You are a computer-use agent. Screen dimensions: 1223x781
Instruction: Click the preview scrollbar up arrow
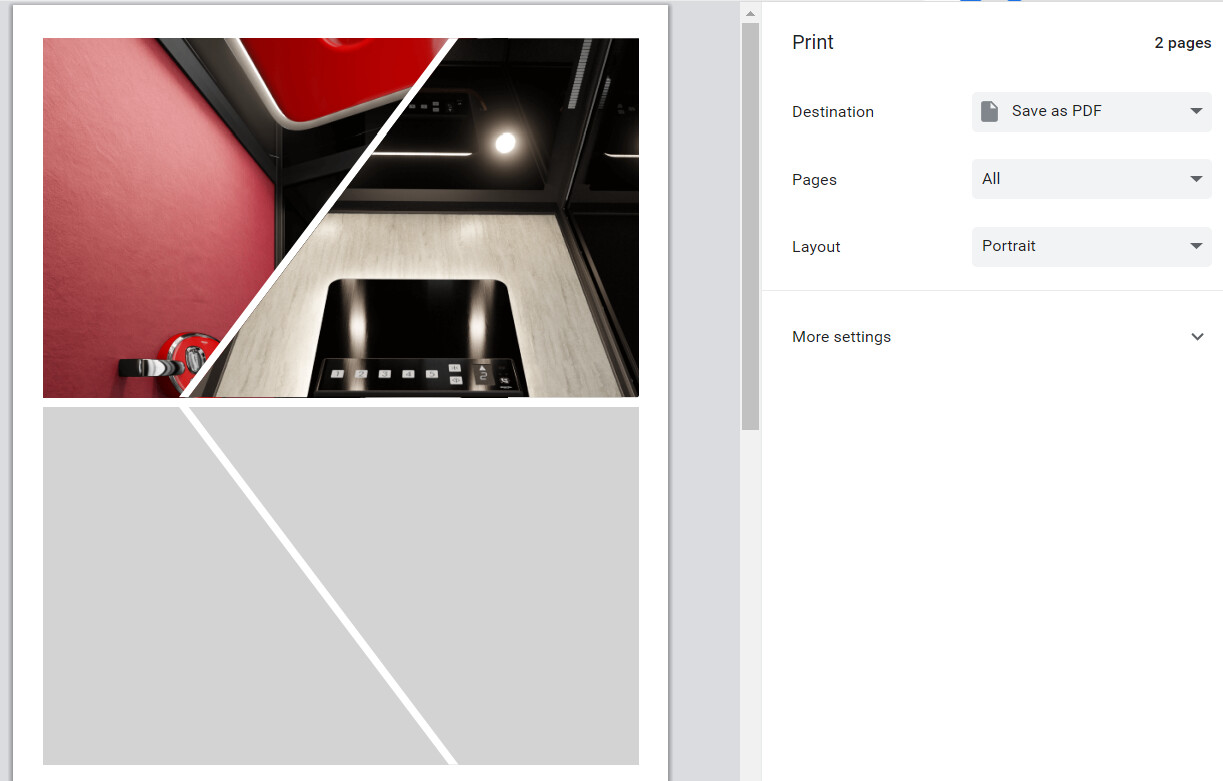750,13
